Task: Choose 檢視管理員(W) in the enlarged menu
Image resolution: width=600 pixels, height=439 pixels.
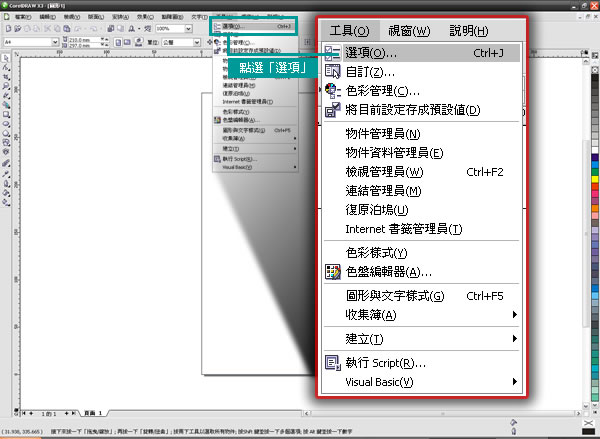Action: coord(421,172)
